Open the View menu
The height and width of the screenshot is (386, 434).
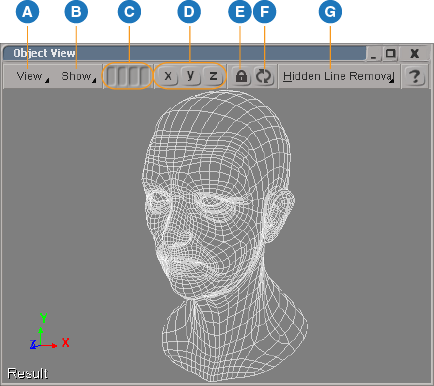point(32,76)
